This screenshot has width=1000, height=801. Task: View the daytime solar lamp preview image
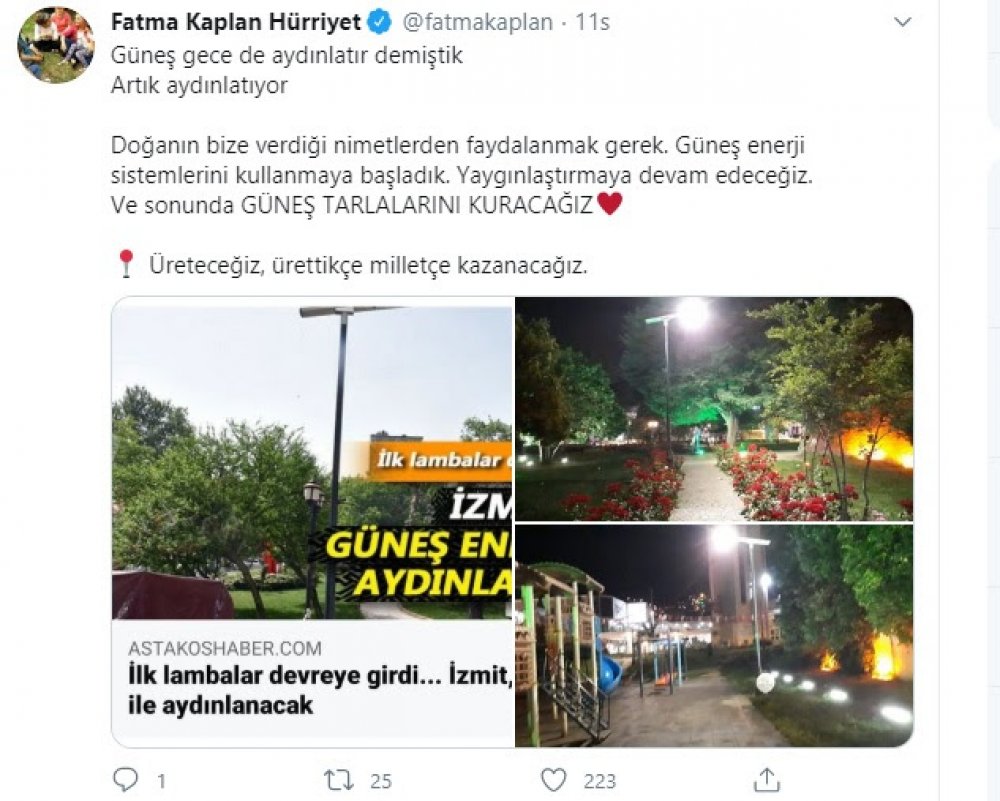pyautogui.click(x=312, y=459)
